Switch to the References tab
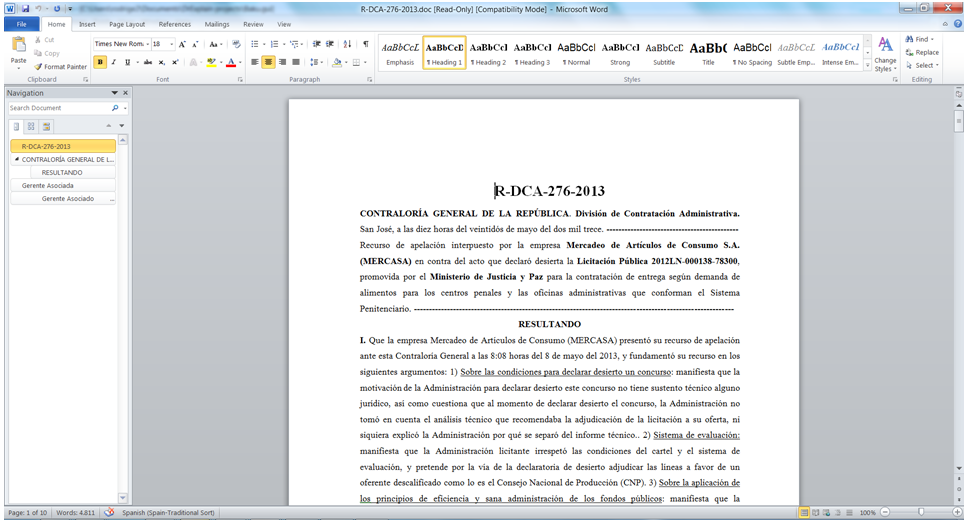Screen dimensions: 969x524 click(175, 24)
